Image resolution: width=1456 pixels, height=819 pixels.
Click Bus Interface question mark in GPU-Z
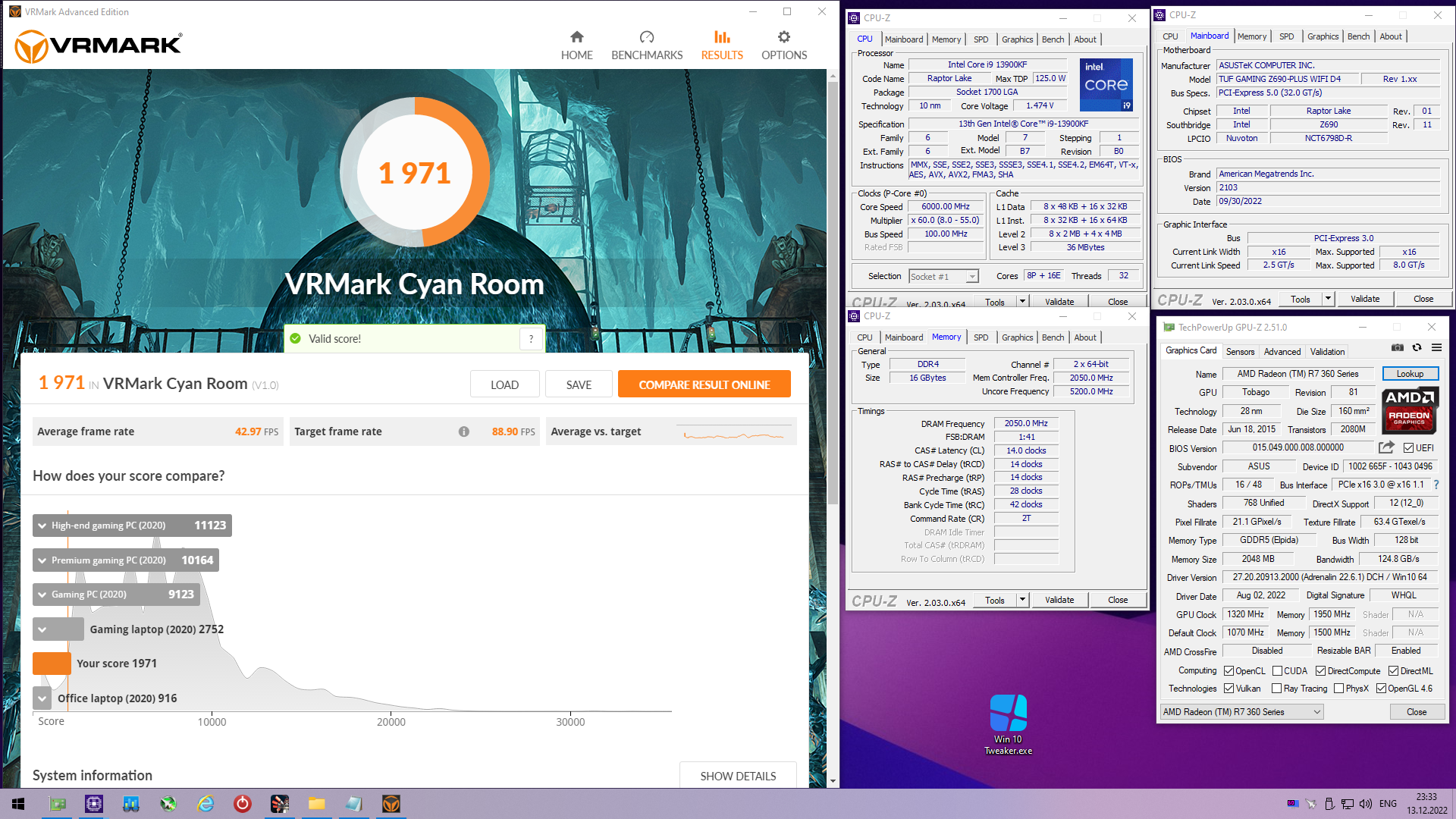click(x=1436, y=485)
